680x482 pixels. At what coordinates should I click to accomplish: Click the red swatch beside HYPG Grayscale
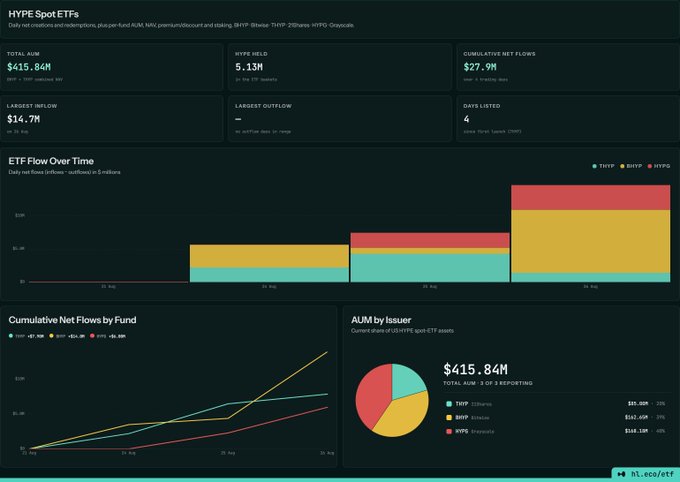coord(449,431)
